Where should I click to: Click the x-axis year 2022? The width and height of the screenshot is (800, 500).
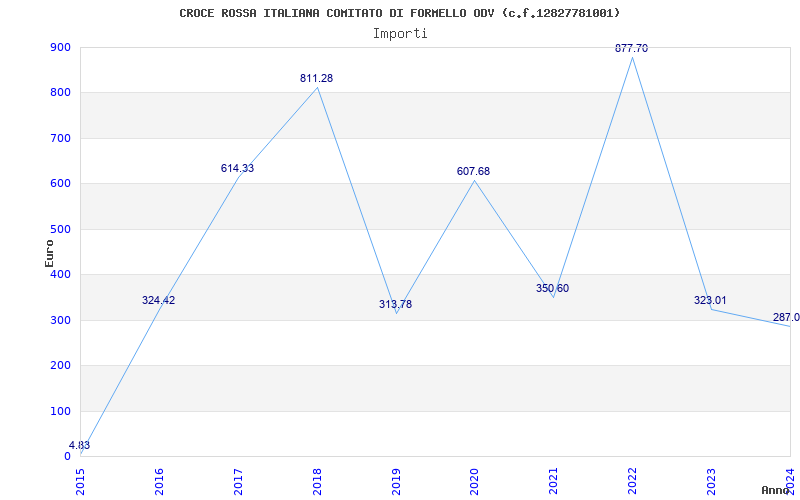click(632, 481)
